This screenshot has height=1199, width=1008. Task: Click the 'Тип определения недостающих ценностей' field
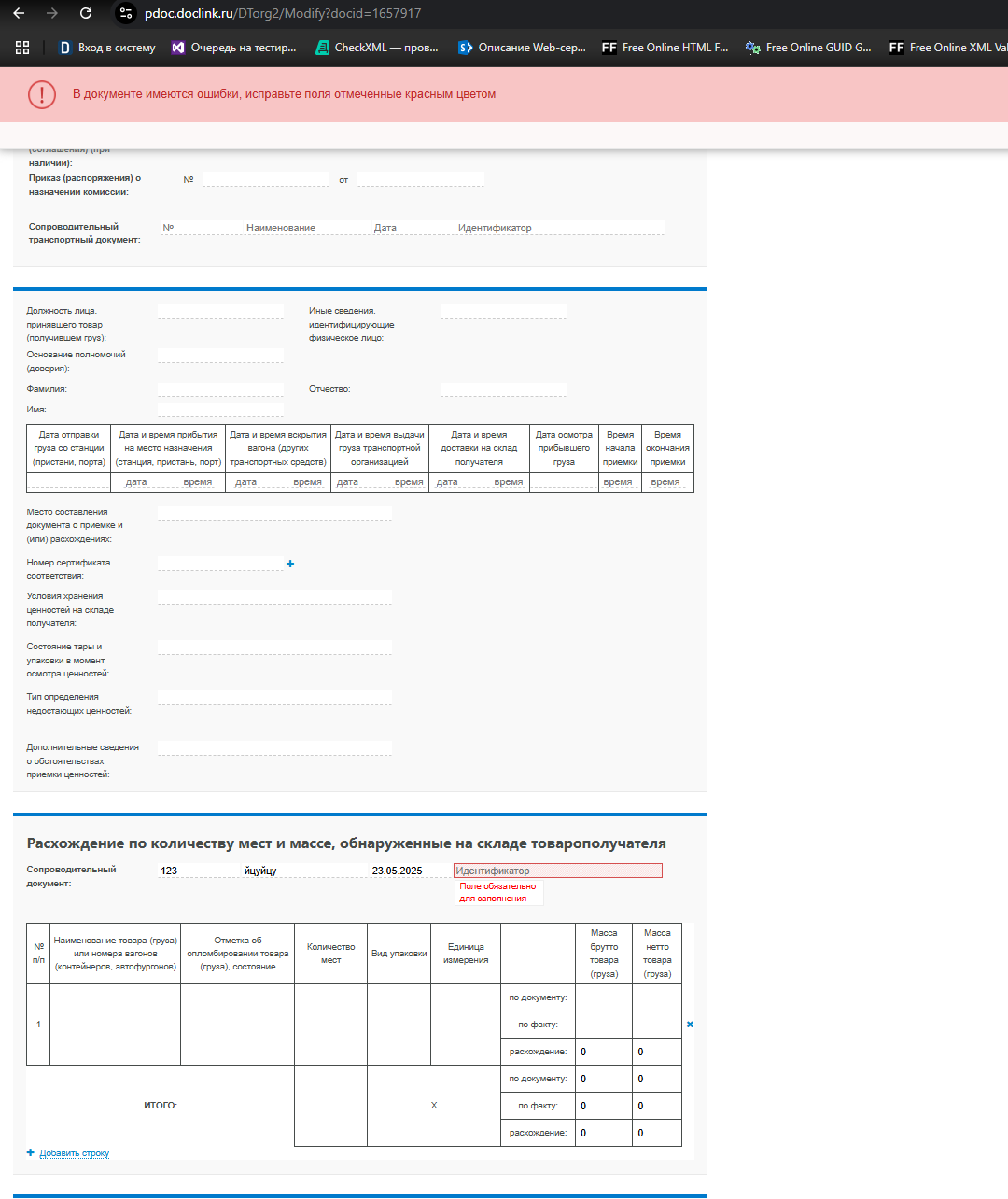pyautogui.click(x=274, y=698)
